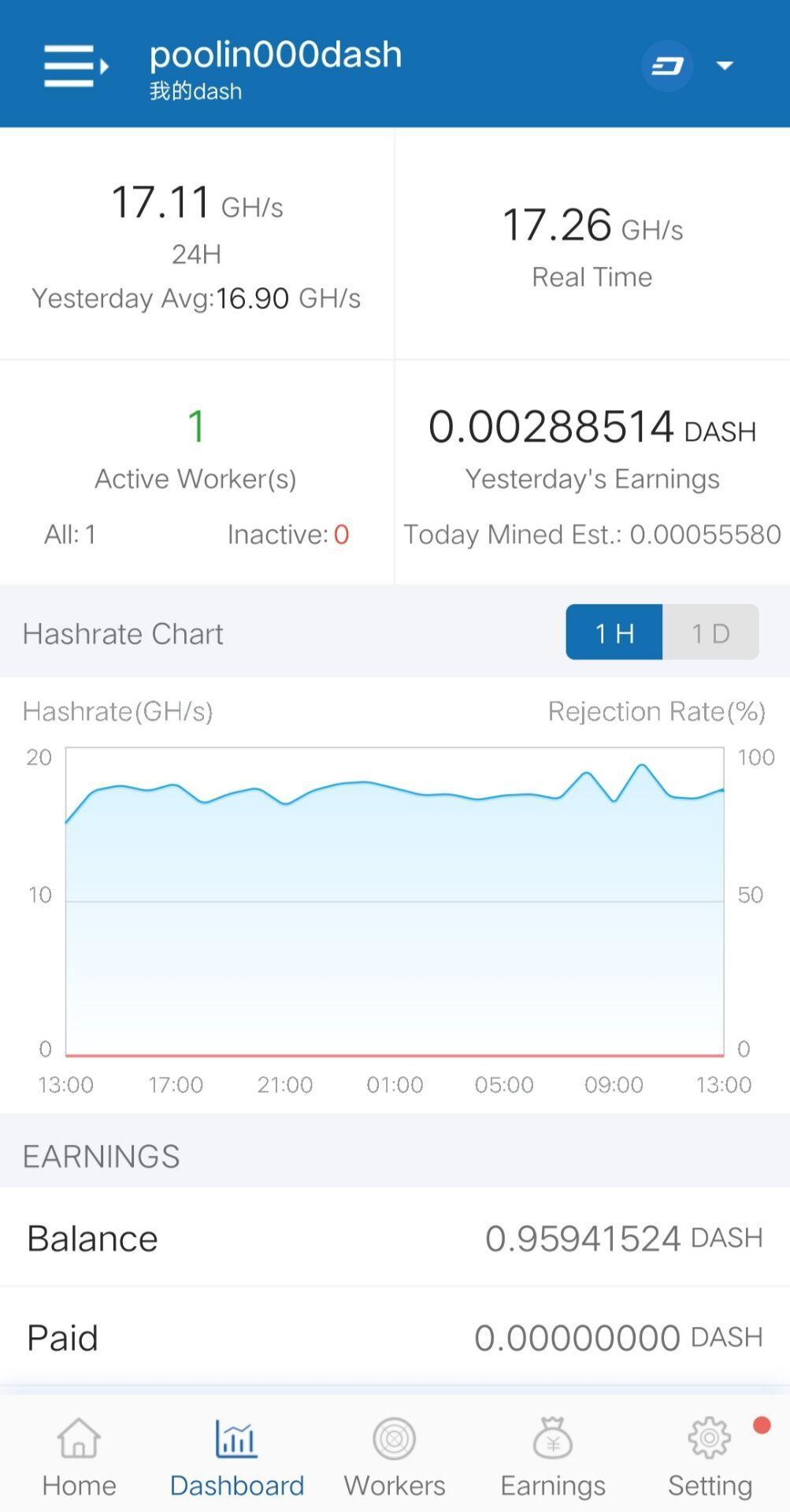
Task: Tap the Dashboard bar chart icon
Action: [236, 1438]
